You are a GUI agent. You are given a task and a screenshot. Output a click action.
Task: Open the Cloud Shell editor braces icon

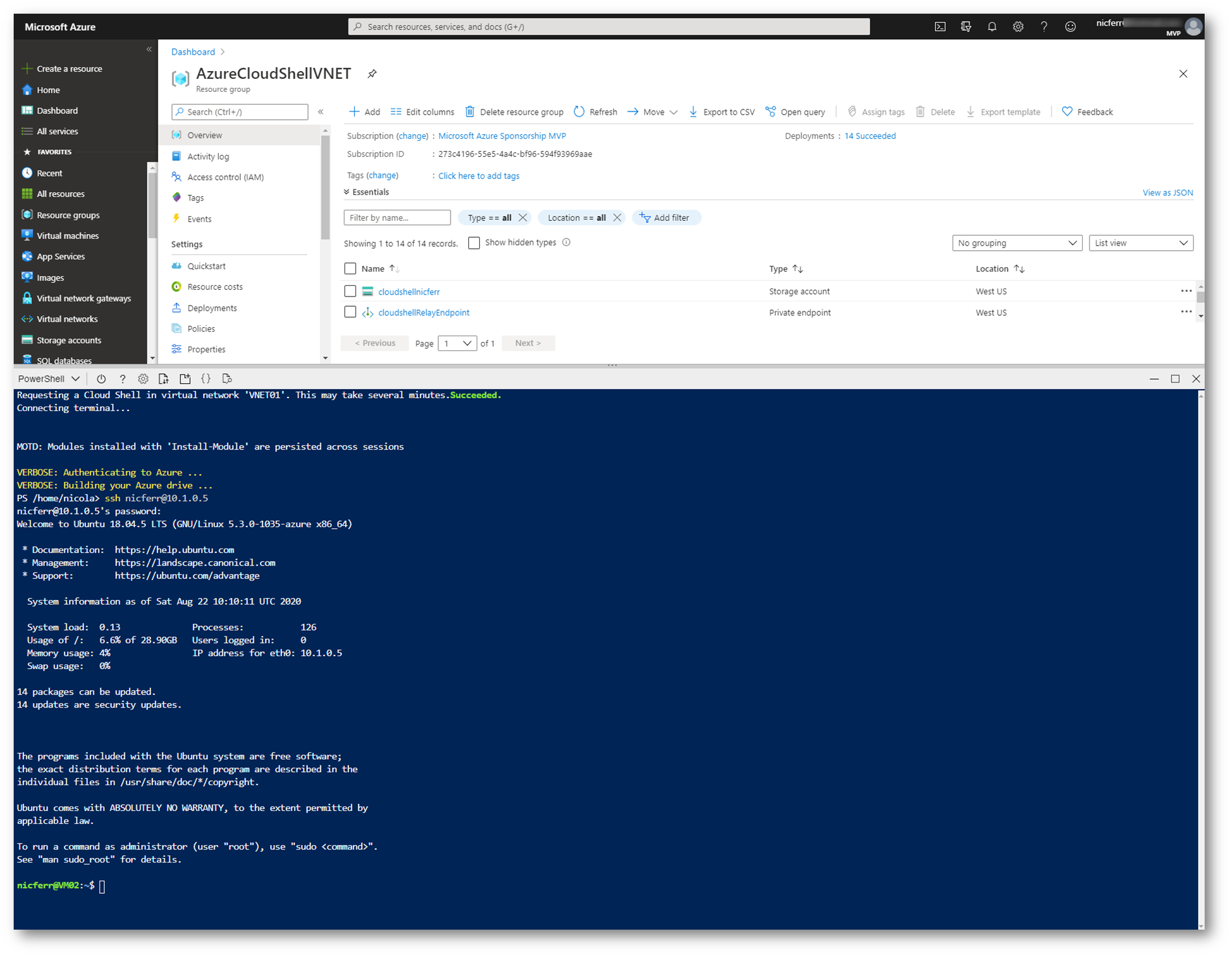206,379
